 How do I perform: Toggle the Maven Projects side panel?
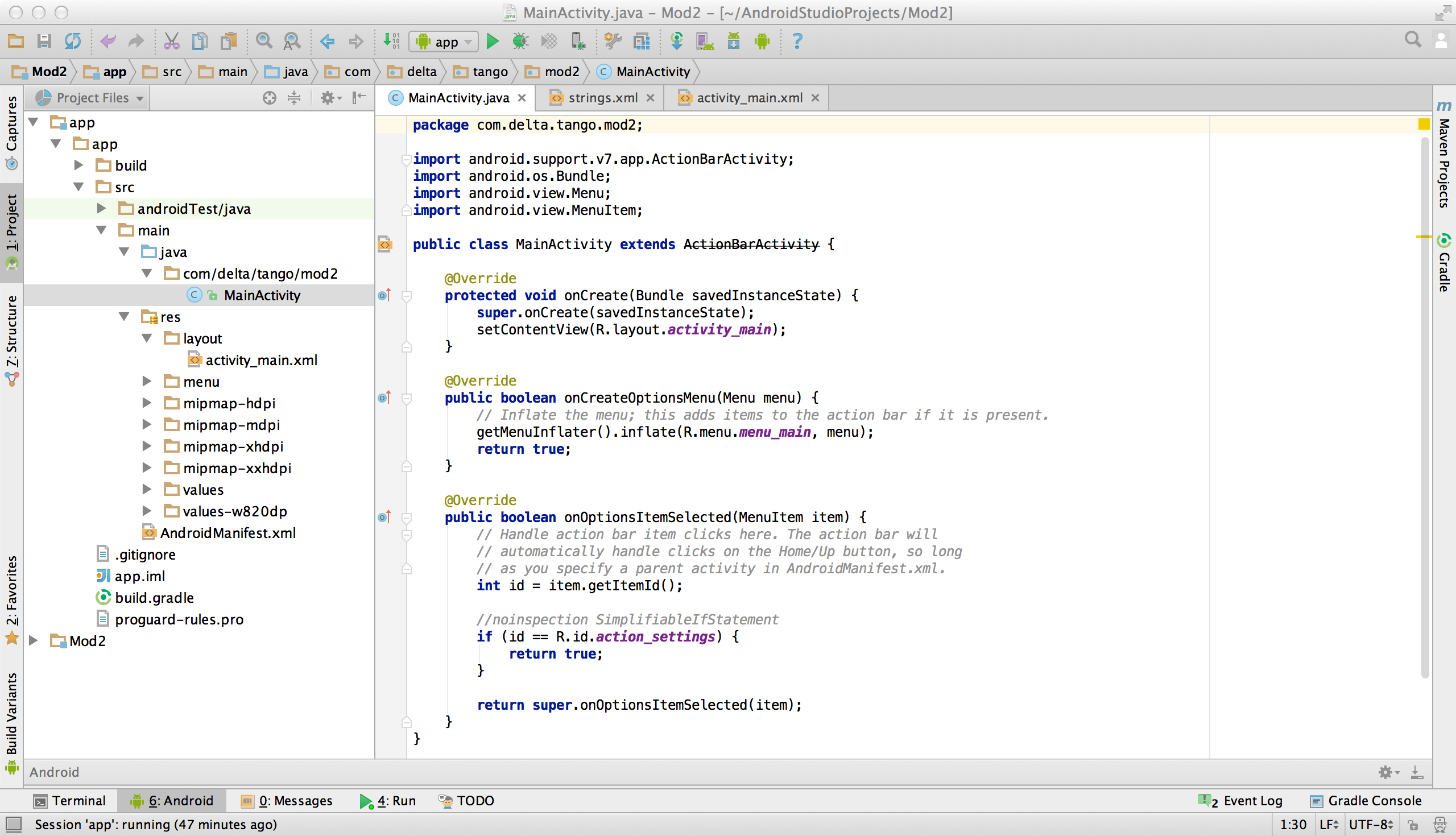pyautogui.click(x=1444, y=163)
